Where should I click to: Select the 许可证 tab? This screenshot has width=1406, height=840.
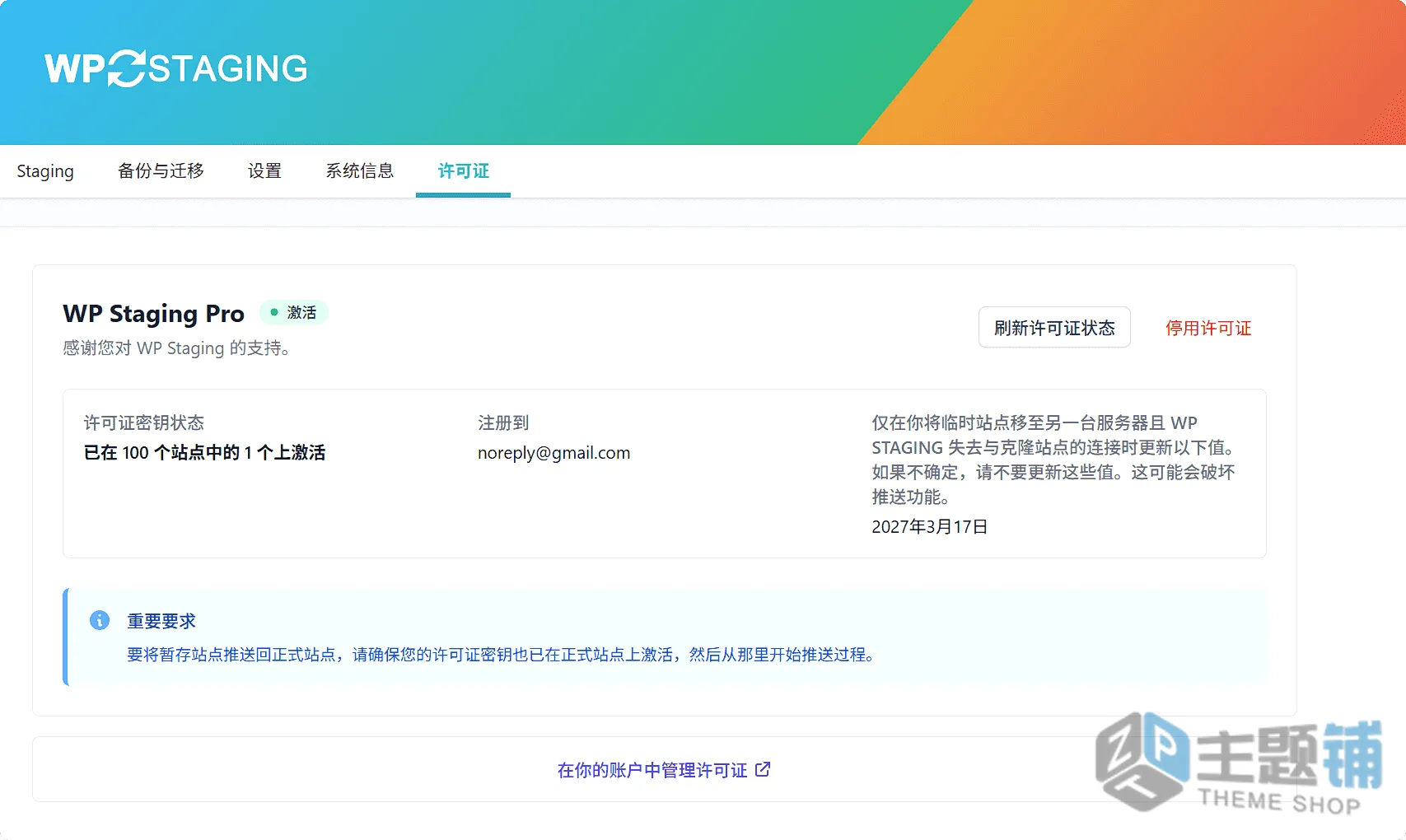click(x=463, y=171)
